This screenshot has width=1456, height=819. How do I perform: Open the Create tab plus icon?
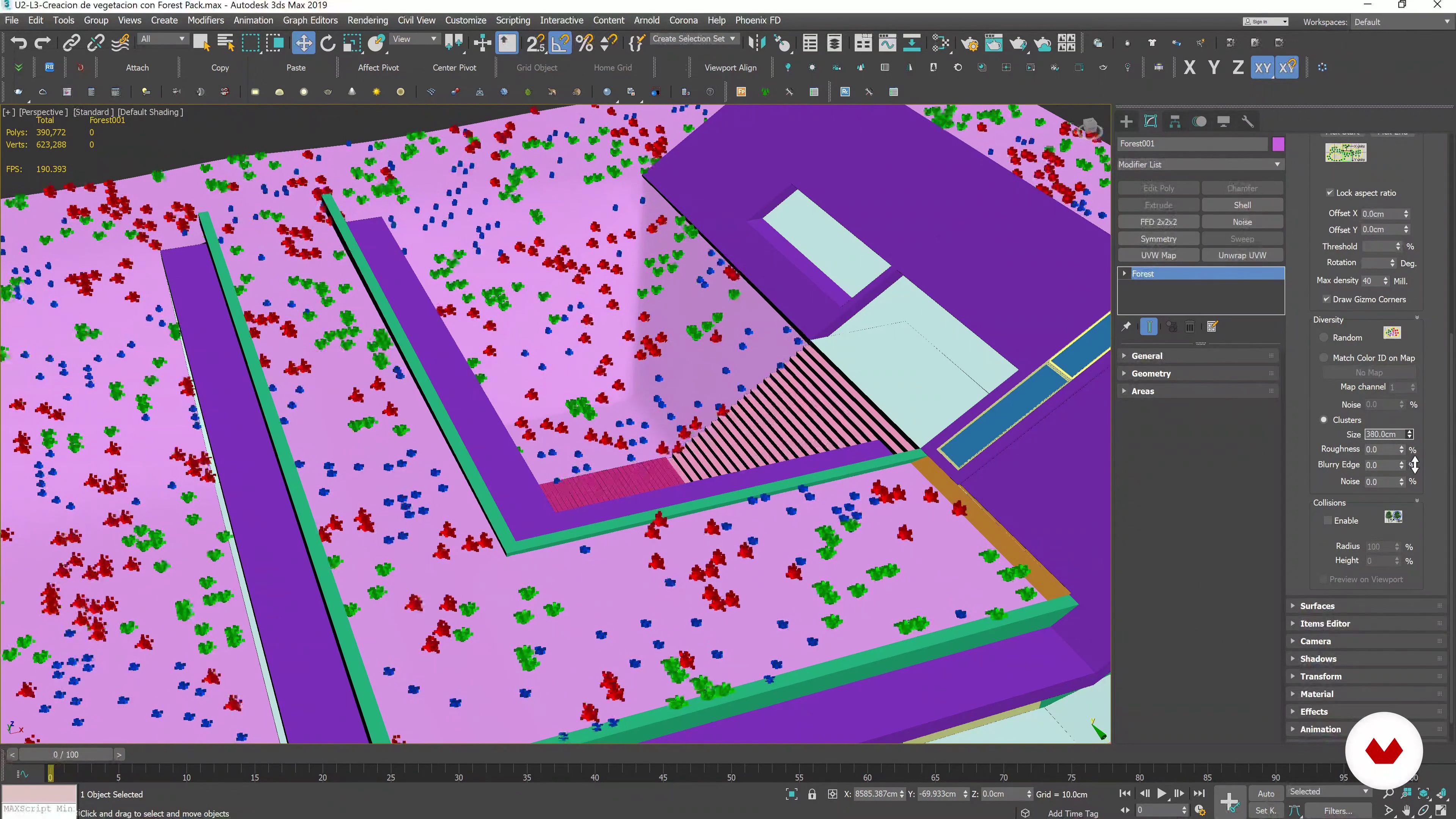point(1126,121)
